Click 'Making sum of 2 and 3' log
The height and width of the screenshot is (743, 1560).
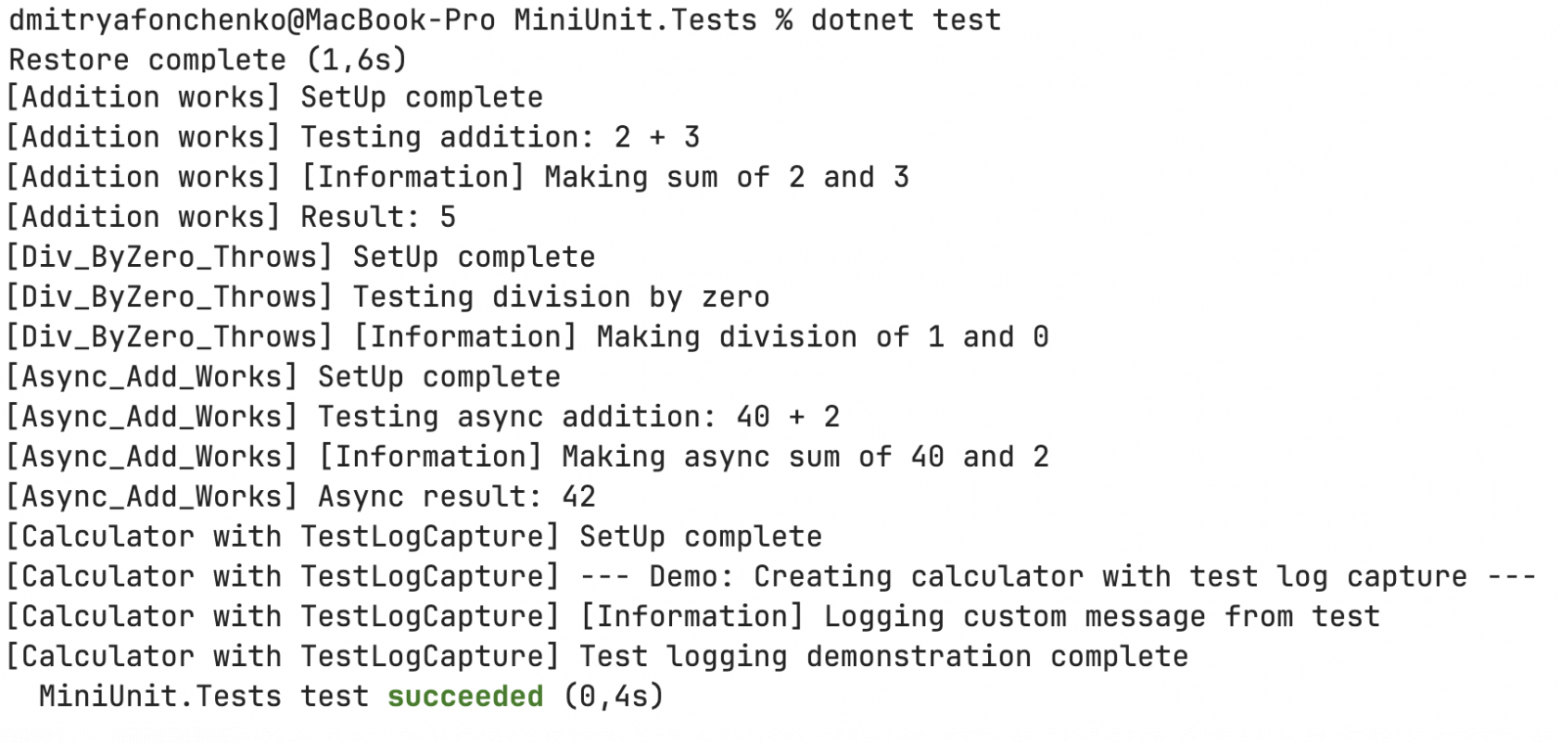727,178
